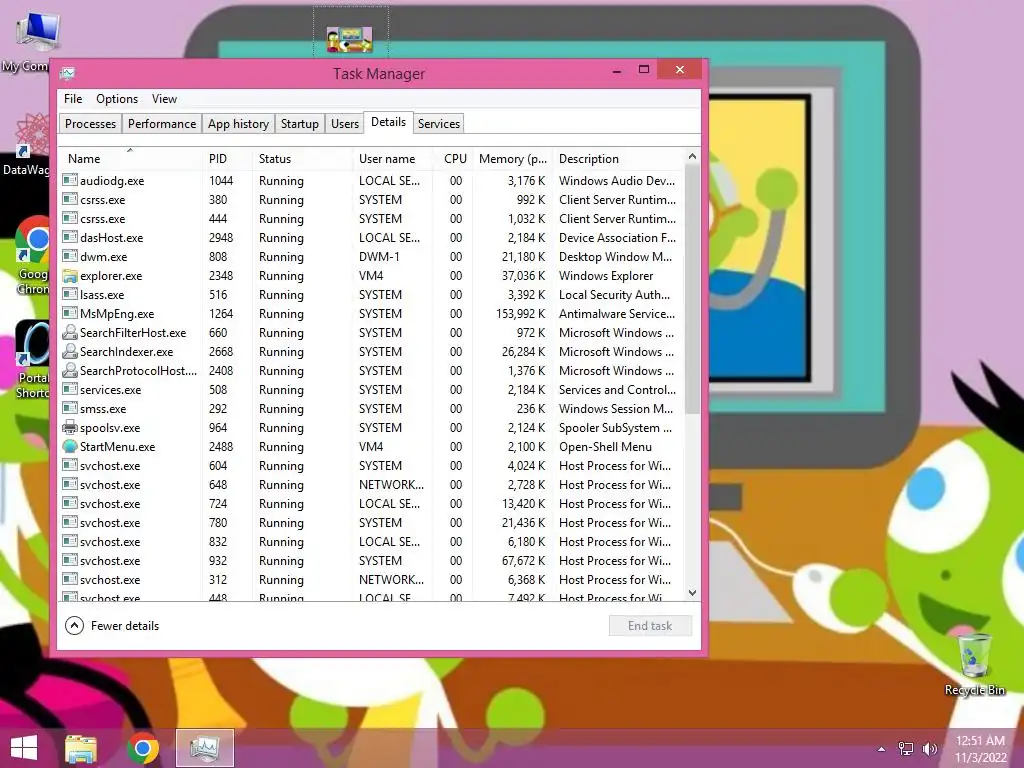The image size is (1024, 768).
Task: Collapse Task Manager with Fewer details
Action: 112,626
